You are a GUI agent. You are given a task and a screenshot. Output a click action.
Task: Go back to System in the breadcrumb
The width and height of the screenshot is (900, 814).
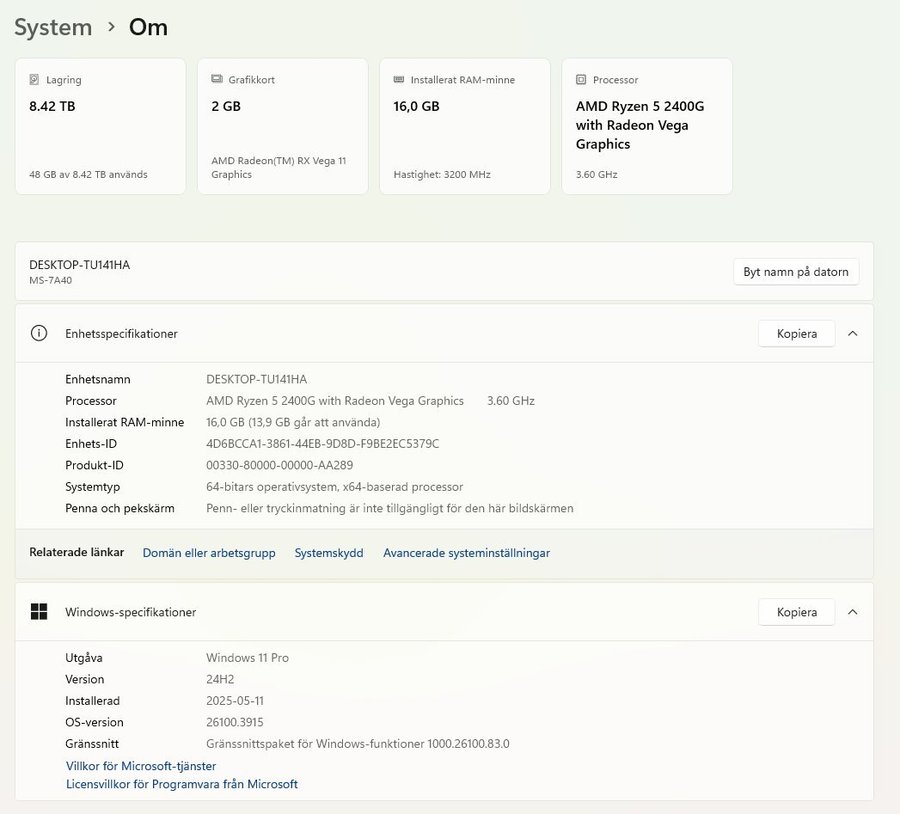click(53, 28)
